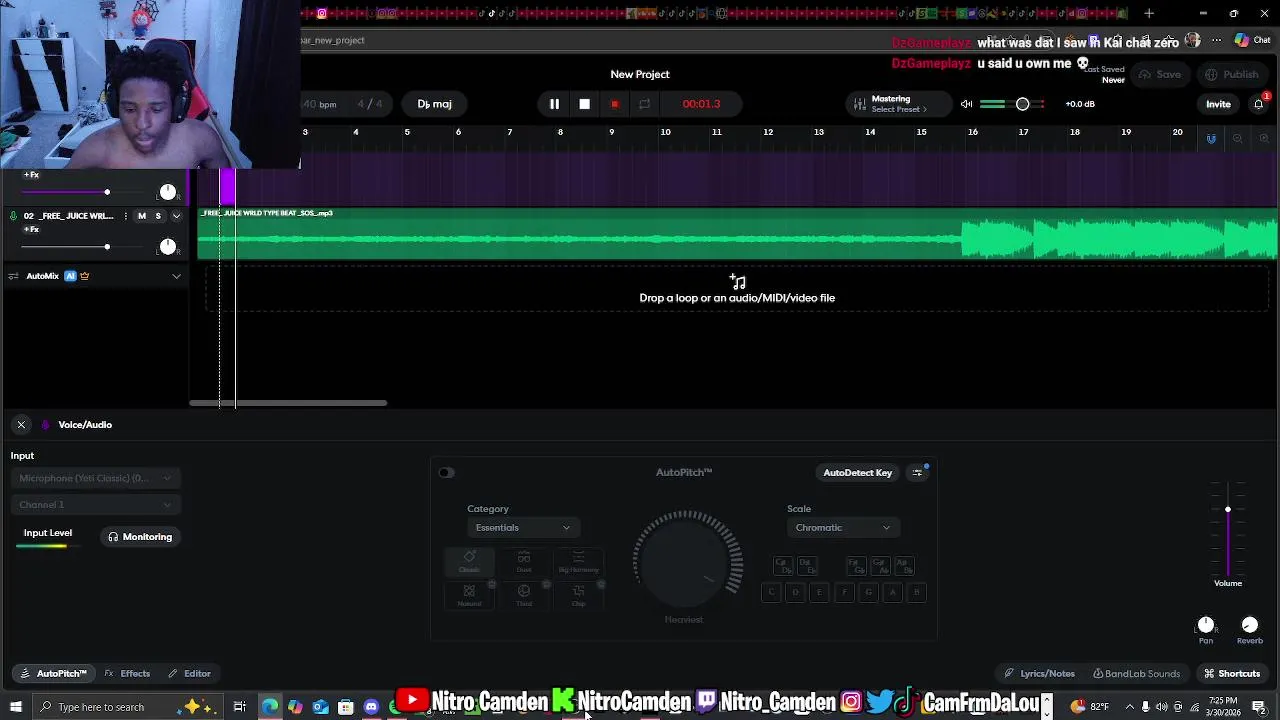Open track 02 three-dot menu
Screen dimensions: 1280x720
tap(125, 216)
